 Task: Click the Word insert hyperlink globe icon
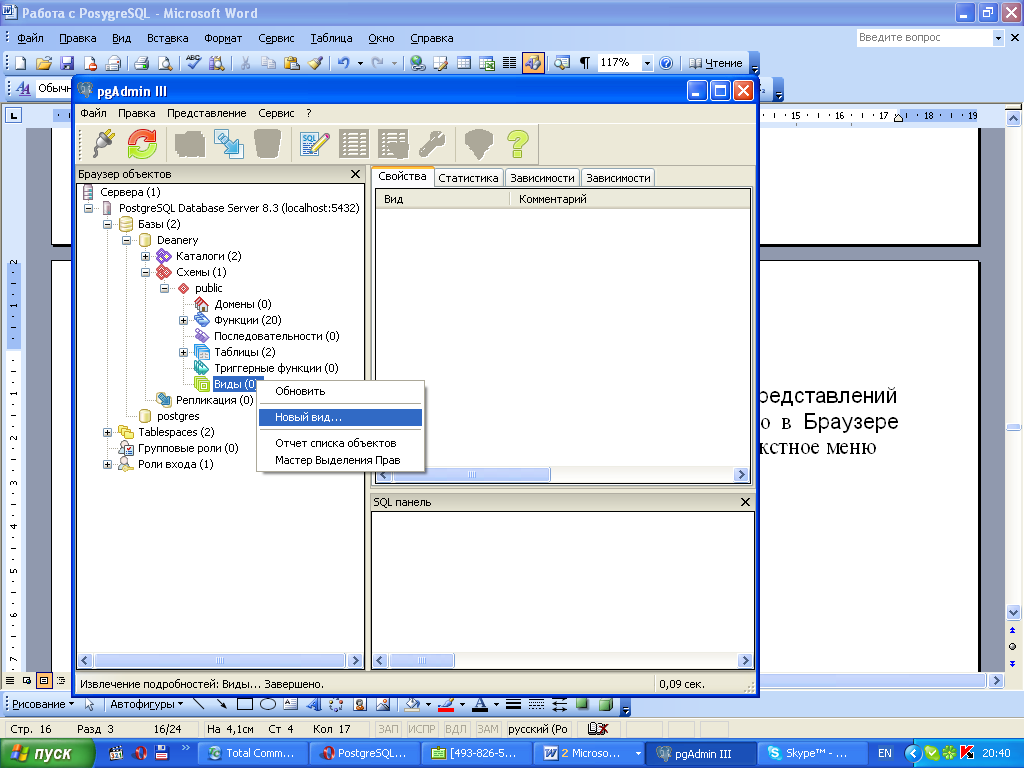[418, 63]
